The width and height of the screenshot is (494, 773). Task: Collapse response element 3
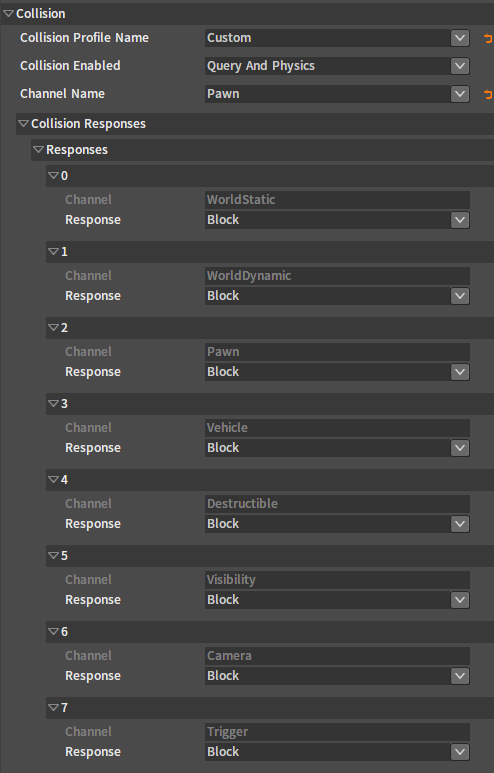(x=53, y=403)
